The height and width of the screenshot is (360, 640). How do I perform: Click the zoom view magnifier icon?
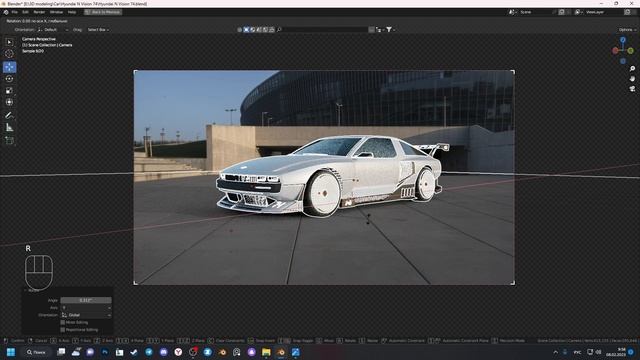(x=632, y=69)
